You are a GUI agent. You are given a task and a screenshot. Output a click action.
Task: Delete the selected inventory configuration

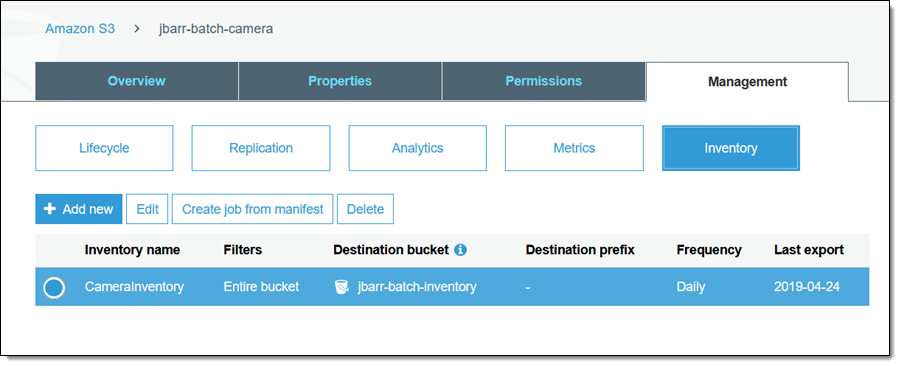click(365, 209)
